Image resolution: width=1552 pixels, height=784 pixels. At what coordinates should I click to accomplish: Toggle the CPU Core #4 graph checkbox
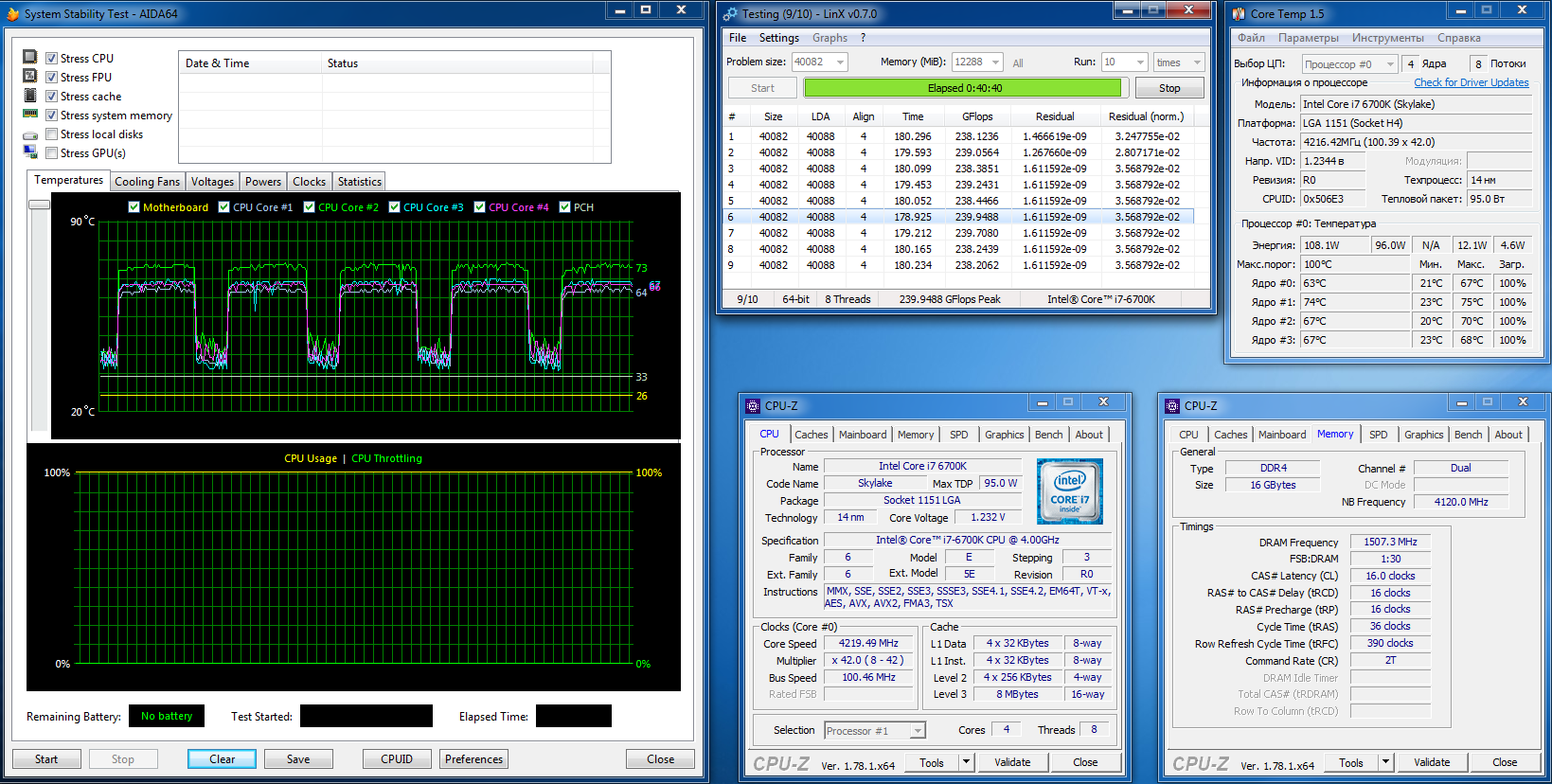[x=479, y=207]
